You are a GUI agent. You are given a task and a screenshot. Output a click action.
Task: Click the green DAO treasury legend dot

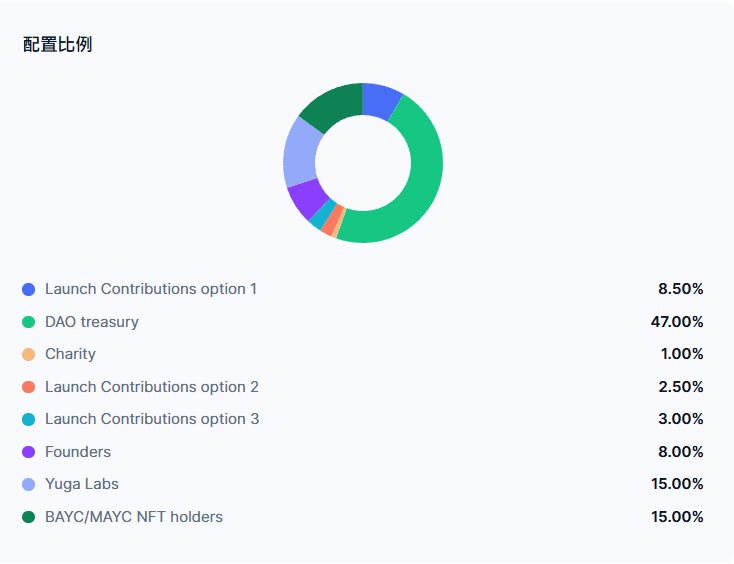pyautogui.click(x=28, y=322)
